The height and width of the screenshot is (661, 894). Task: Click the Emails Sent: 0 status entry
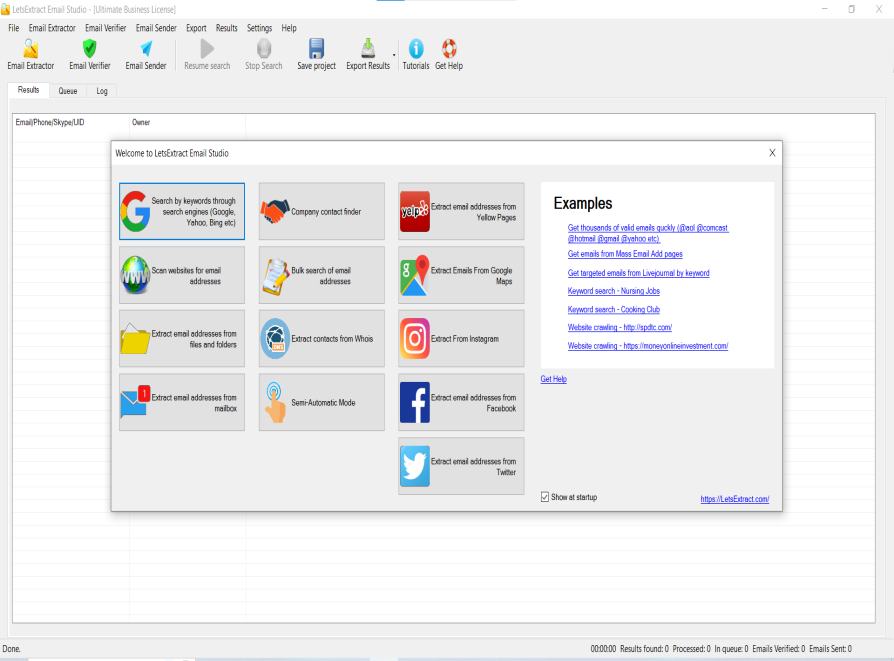point(831,649)
